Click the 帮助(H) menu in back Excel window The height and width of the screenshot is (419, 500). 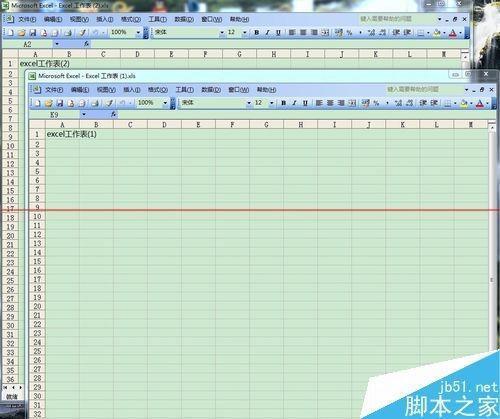pyautogui.click(x=239, y=19)
